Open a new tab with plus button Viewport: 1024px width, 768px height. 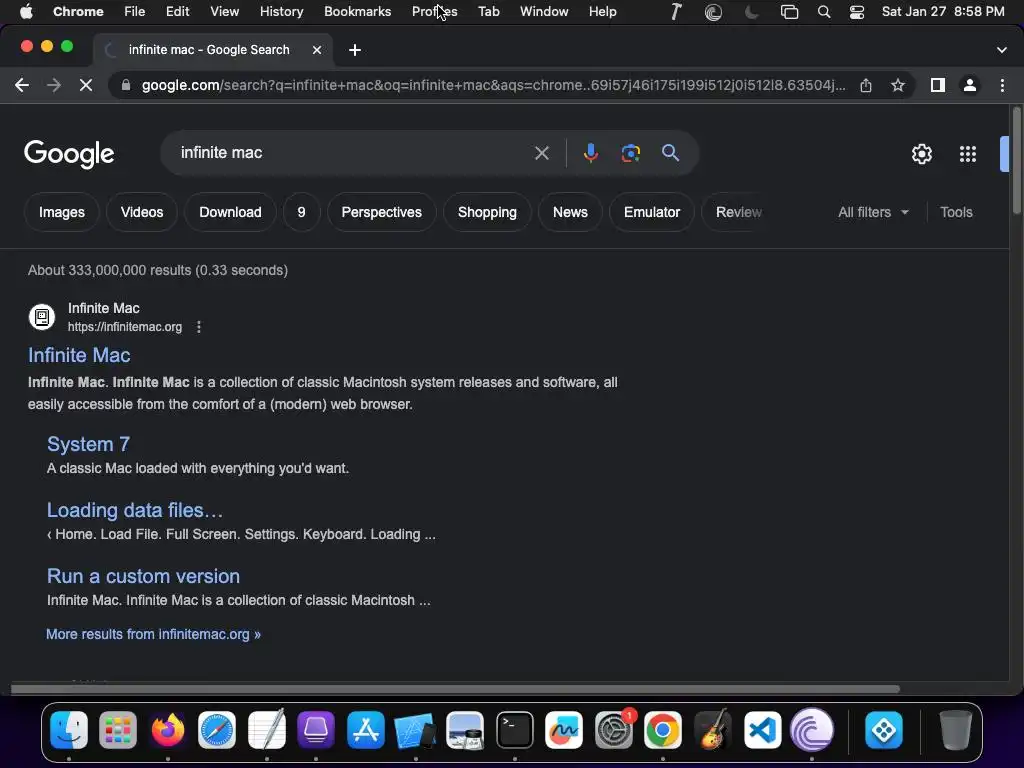(355, 50)
